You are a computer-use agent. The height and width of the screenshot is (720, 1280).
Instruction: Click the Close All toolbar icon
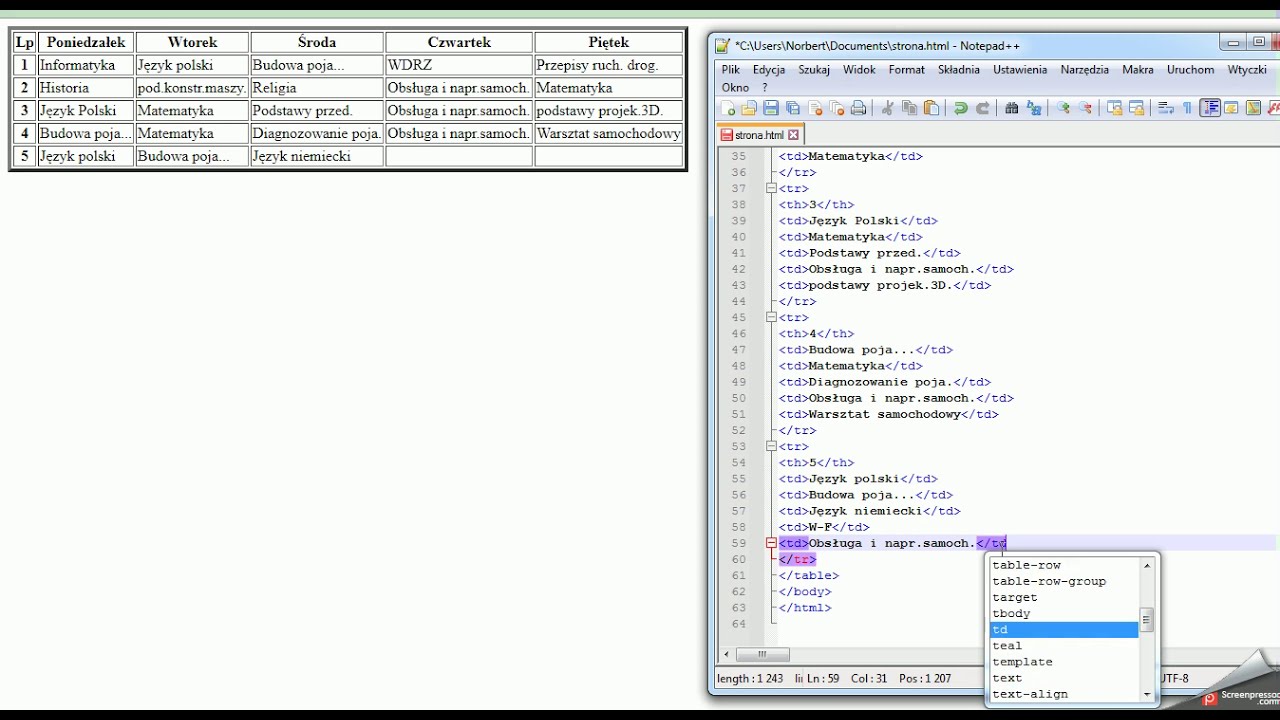tap(836, 108)
